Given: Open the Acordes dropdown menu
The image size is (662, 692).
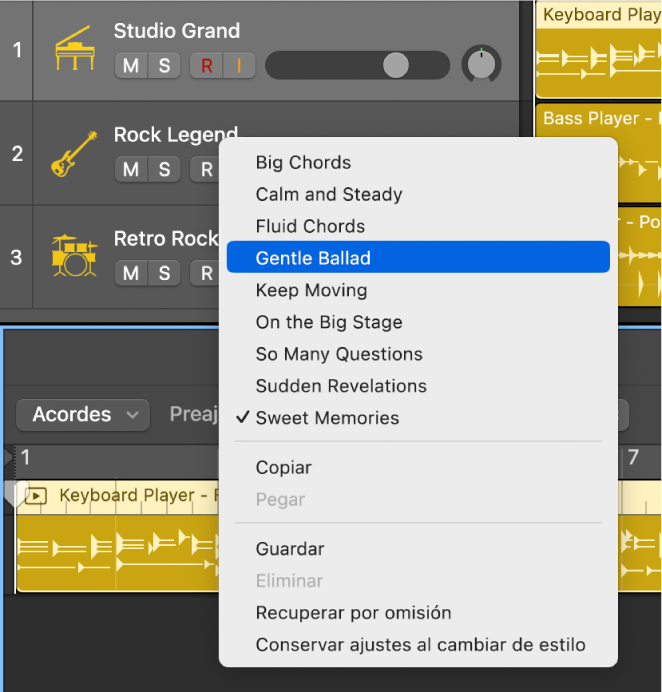Looking at the screenshot, I should point(83,415).
